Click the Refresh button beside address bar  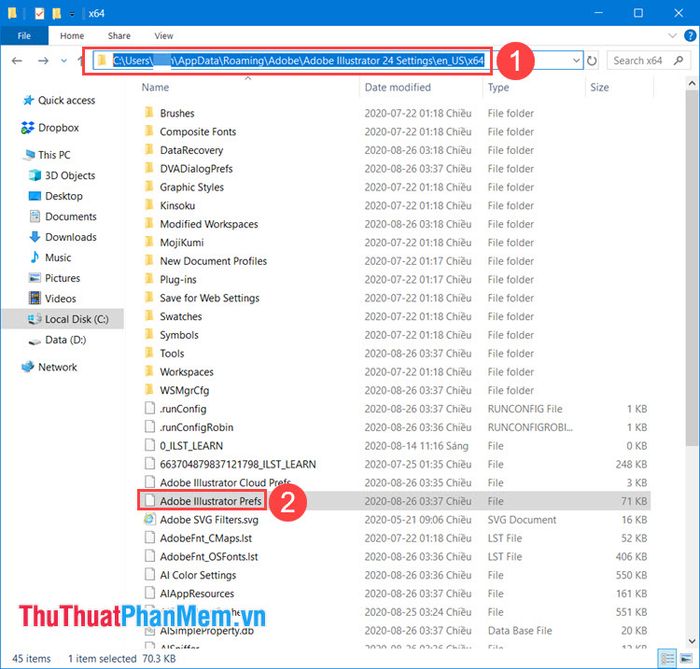click(x=592, y=60)
